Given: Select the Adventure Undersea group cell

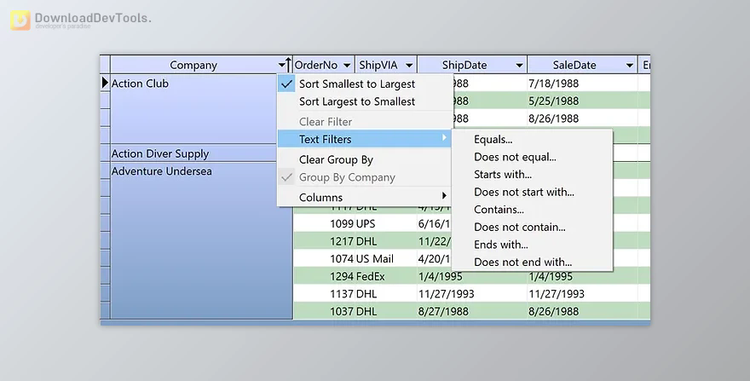Looking at the screenshot, I should pyautogui.click(x=201, y=241).
